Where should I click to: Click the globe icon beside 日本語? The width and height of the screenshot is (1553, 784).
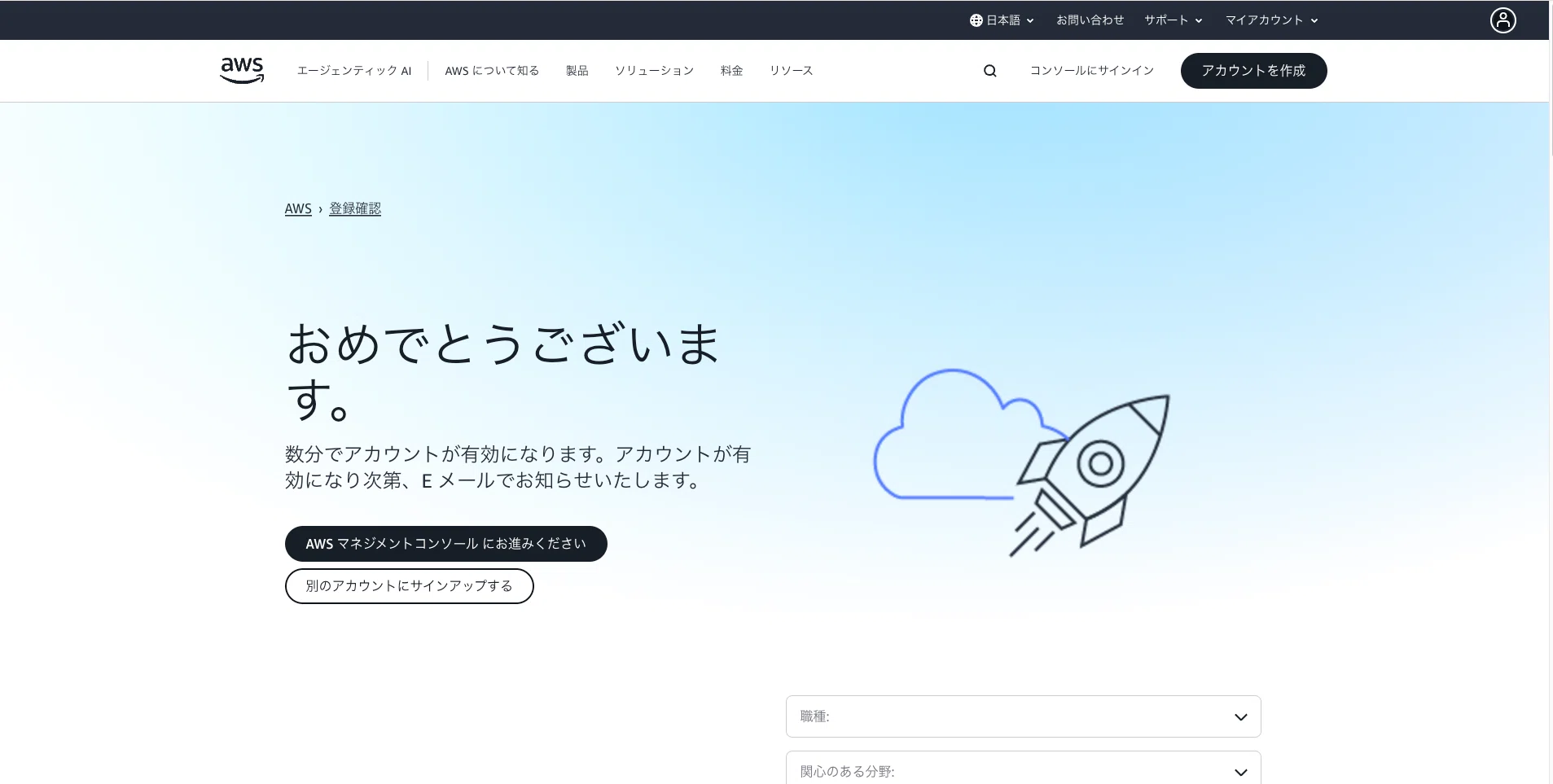(976, 20)
